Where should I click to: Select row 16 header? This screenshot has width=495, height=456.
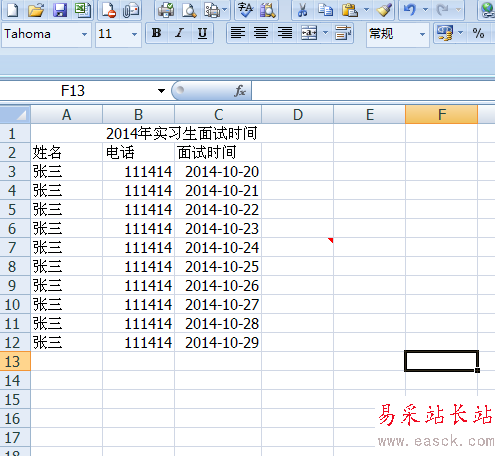pyautogui.click(x=15, y=418)
